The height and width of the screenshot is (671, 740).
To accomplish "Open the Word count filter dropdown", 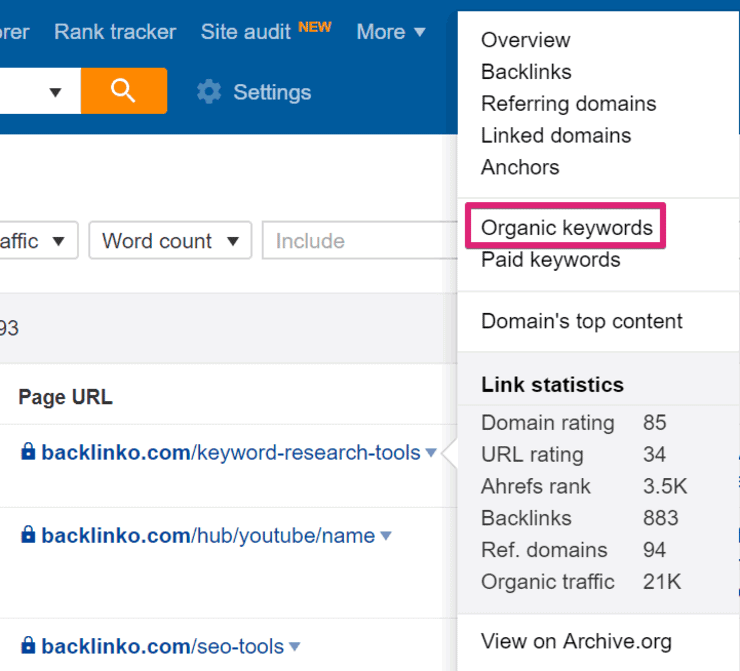I will click(169, 241).
